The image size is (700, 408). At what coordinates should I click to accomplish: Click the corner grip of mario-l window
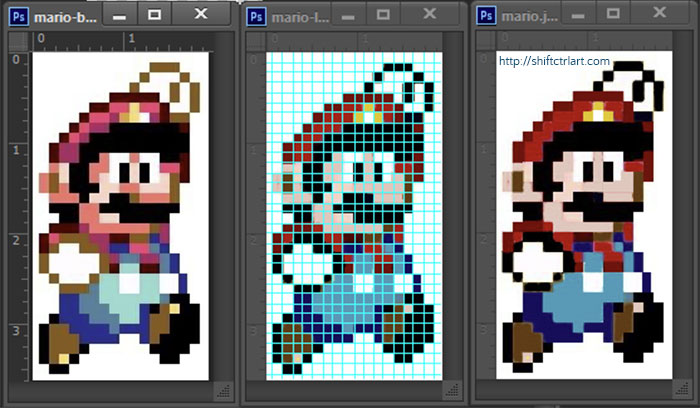(x=452, y=391)
